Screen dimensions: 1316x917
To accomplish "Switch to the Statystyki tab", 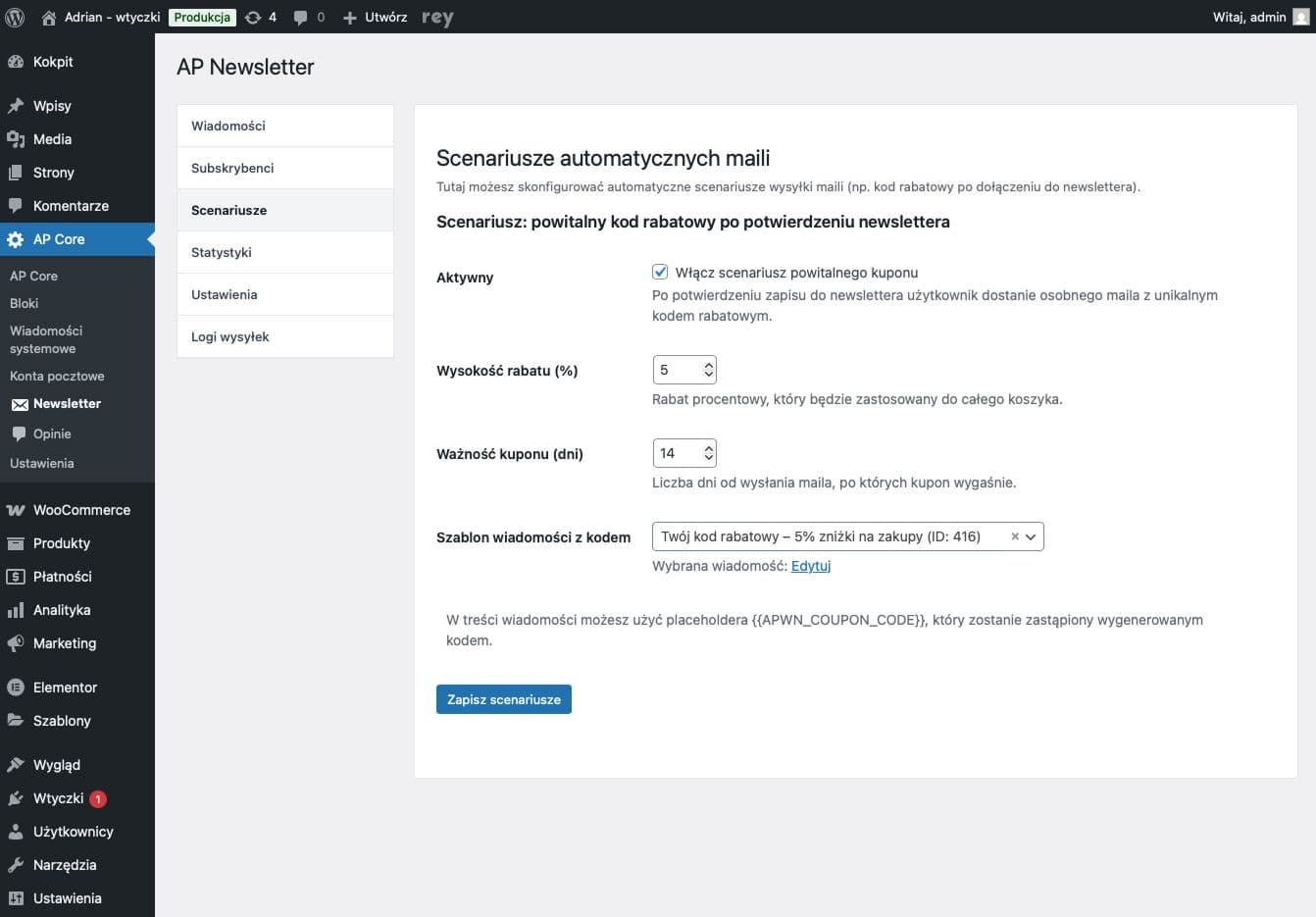I will (220, 252).
